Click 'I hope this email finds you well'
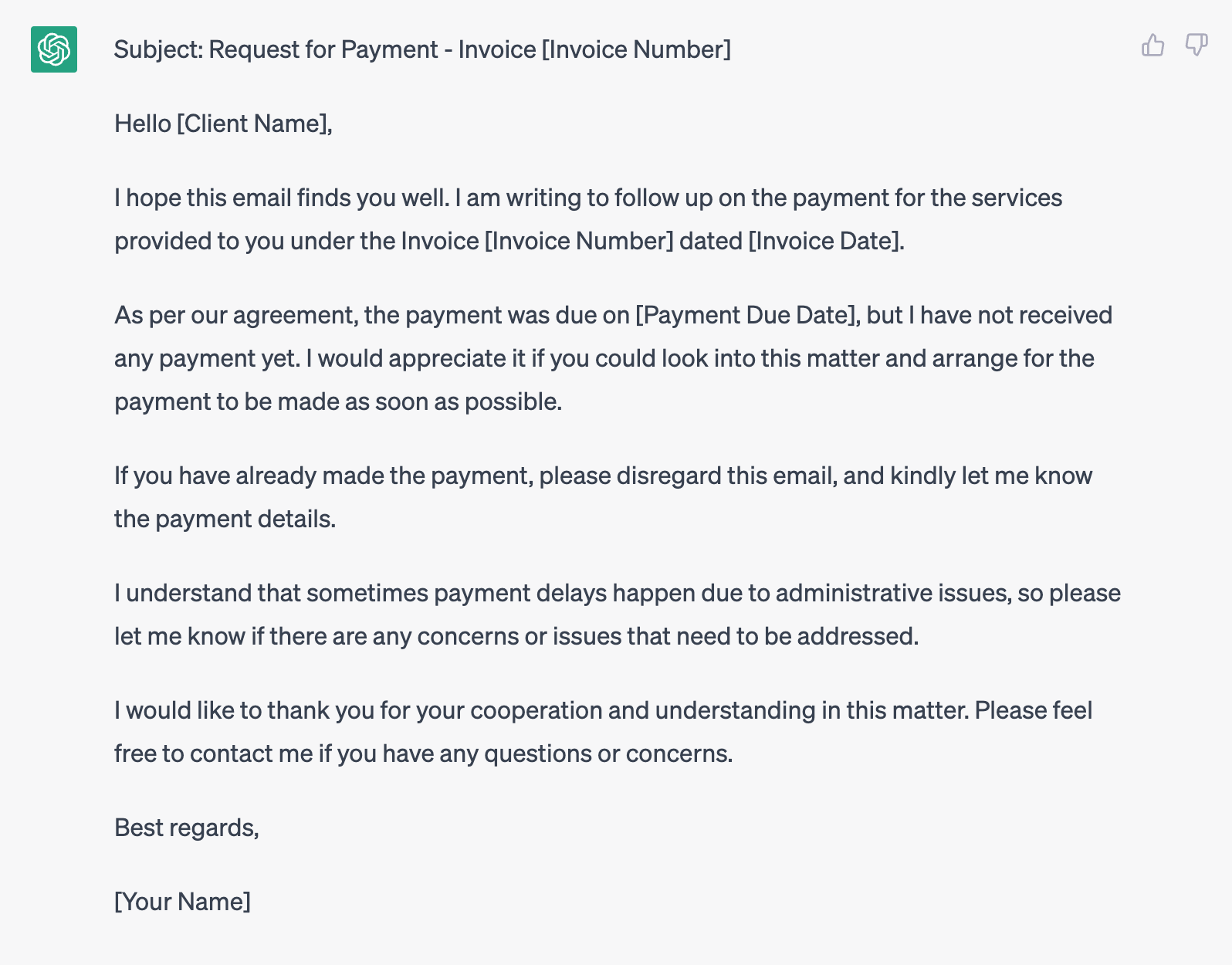Screen dimensions: 1232x965 282,198
